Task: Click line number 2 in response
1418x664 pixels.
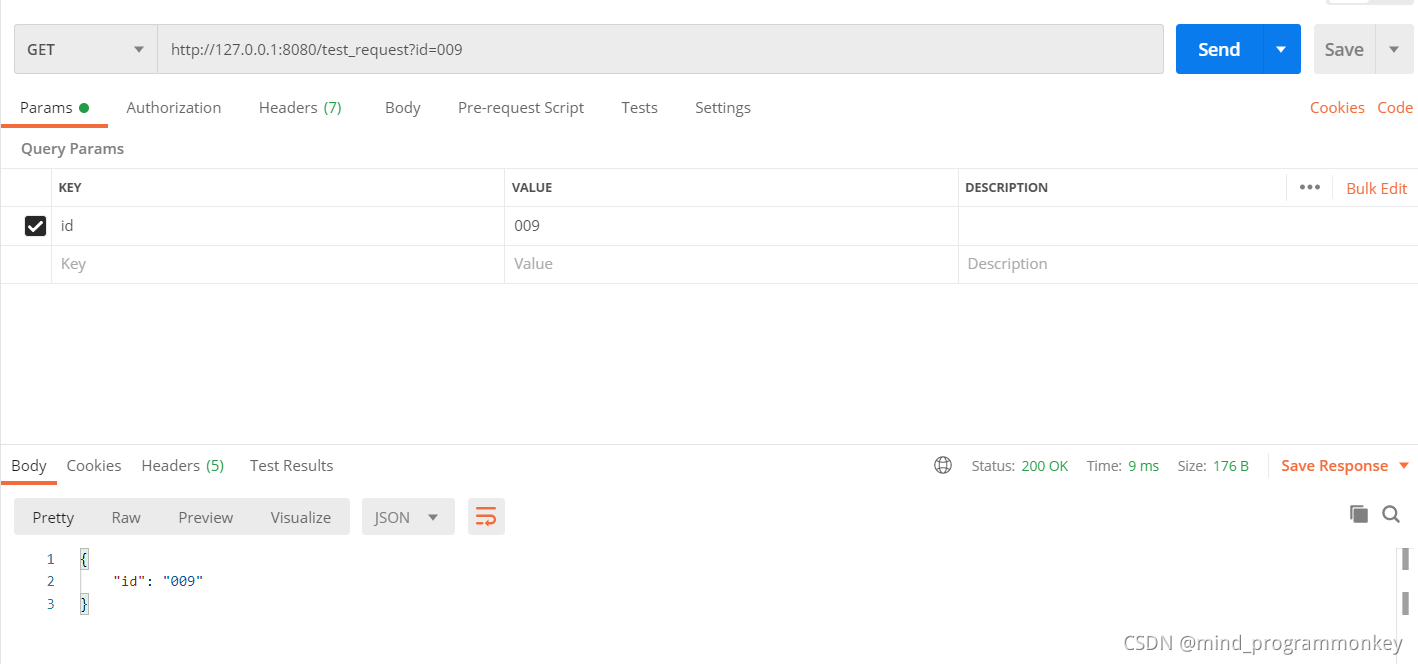Action: (51, 581)
